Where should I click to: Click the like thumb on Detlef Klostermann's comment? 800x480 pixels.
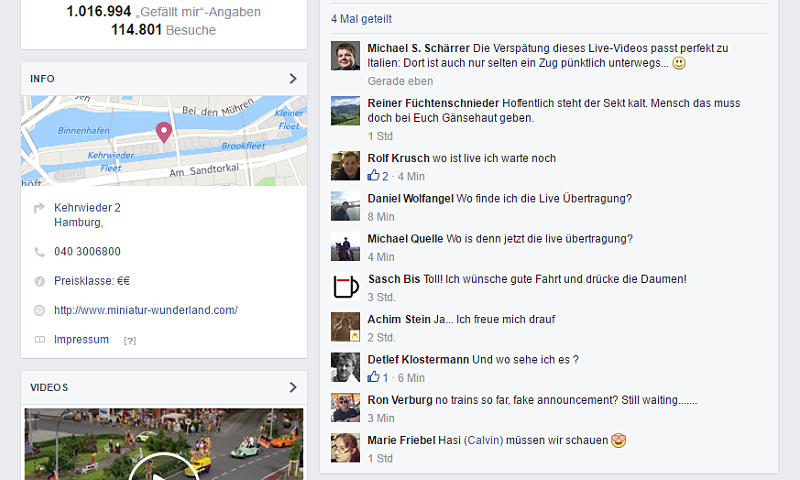pyautogui.click(x=373, y=377)
